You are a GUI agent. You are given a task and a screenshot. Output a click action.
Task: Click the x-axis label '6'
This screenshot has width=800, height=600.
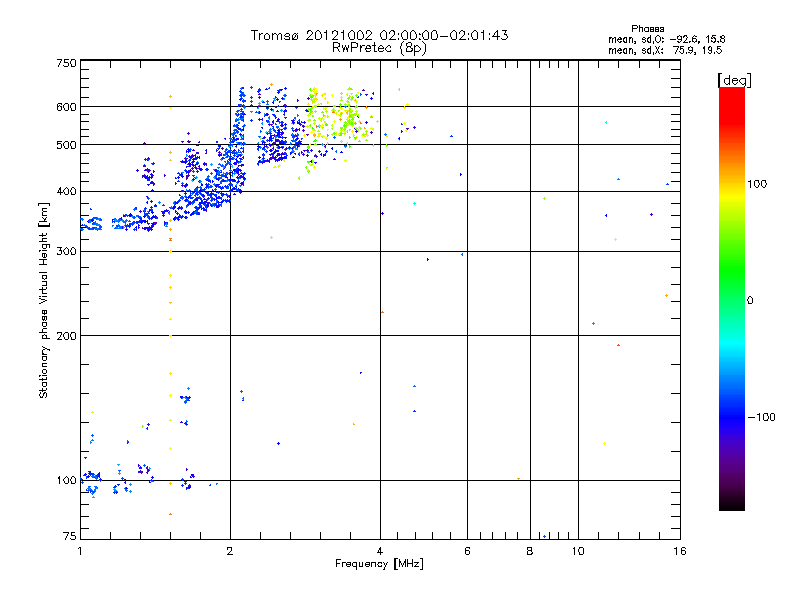click(x=467, y=551)
